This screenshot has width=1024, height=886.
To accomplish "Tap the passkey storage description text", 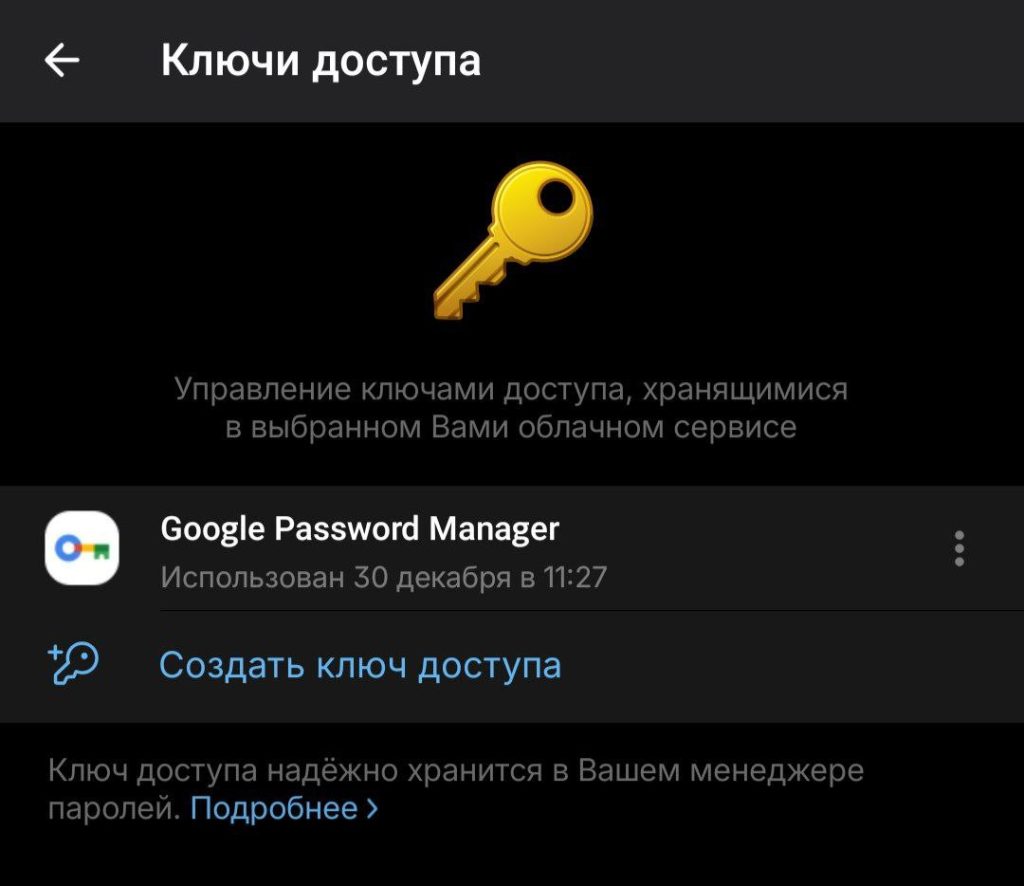I will click(512, 405).
